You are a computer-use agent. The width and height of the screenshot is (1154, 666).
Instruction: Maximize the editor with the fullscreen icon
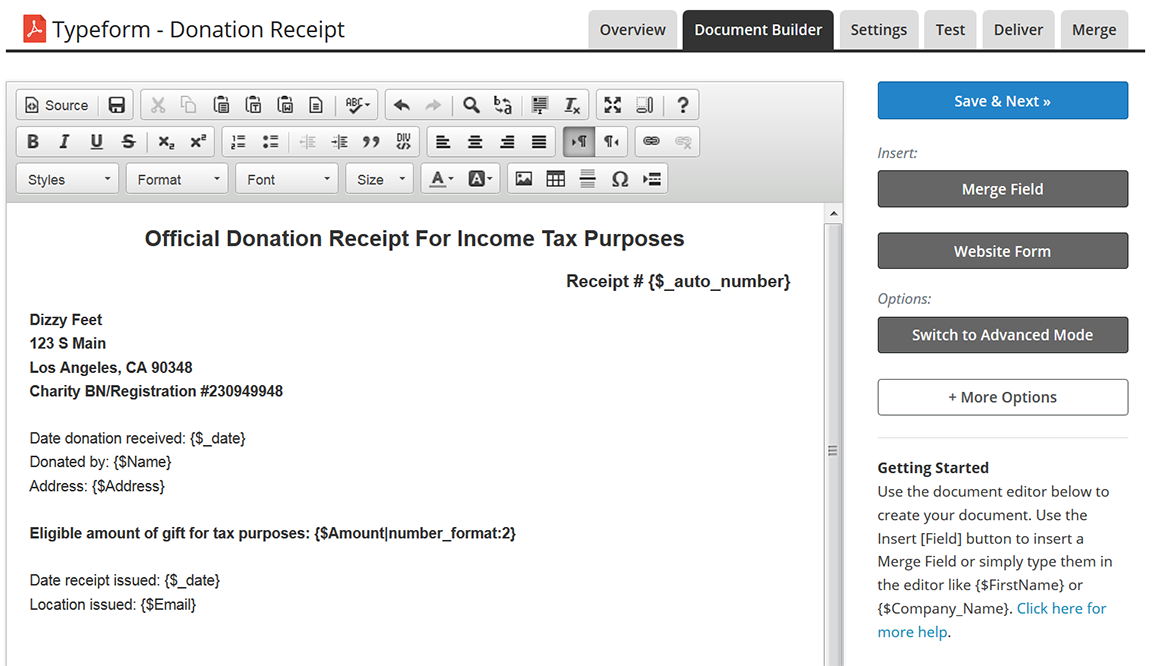pyautogui.click(x=613, y=105)
